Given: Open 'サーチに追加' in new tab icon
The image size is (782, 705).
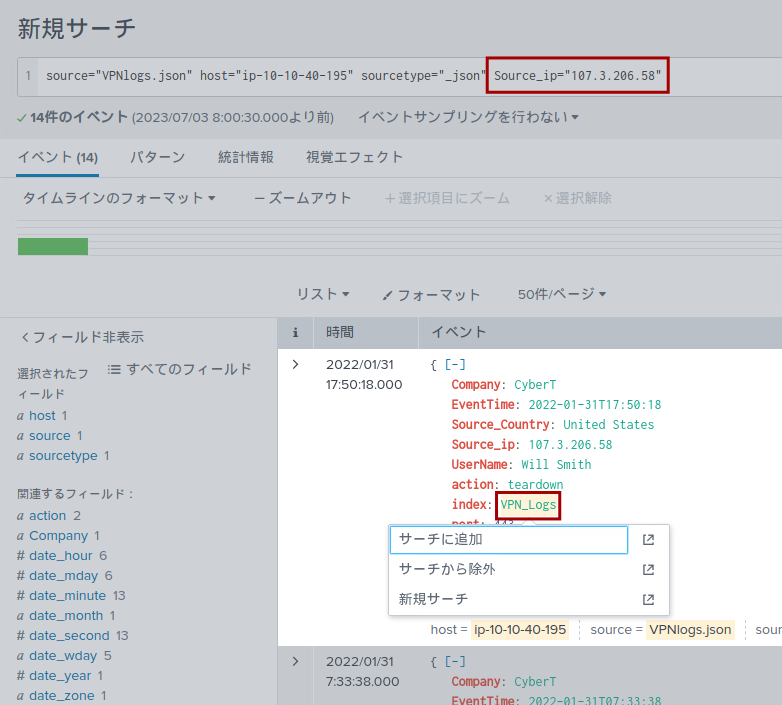Looking at the screenshot, I should tap(648, 540).
